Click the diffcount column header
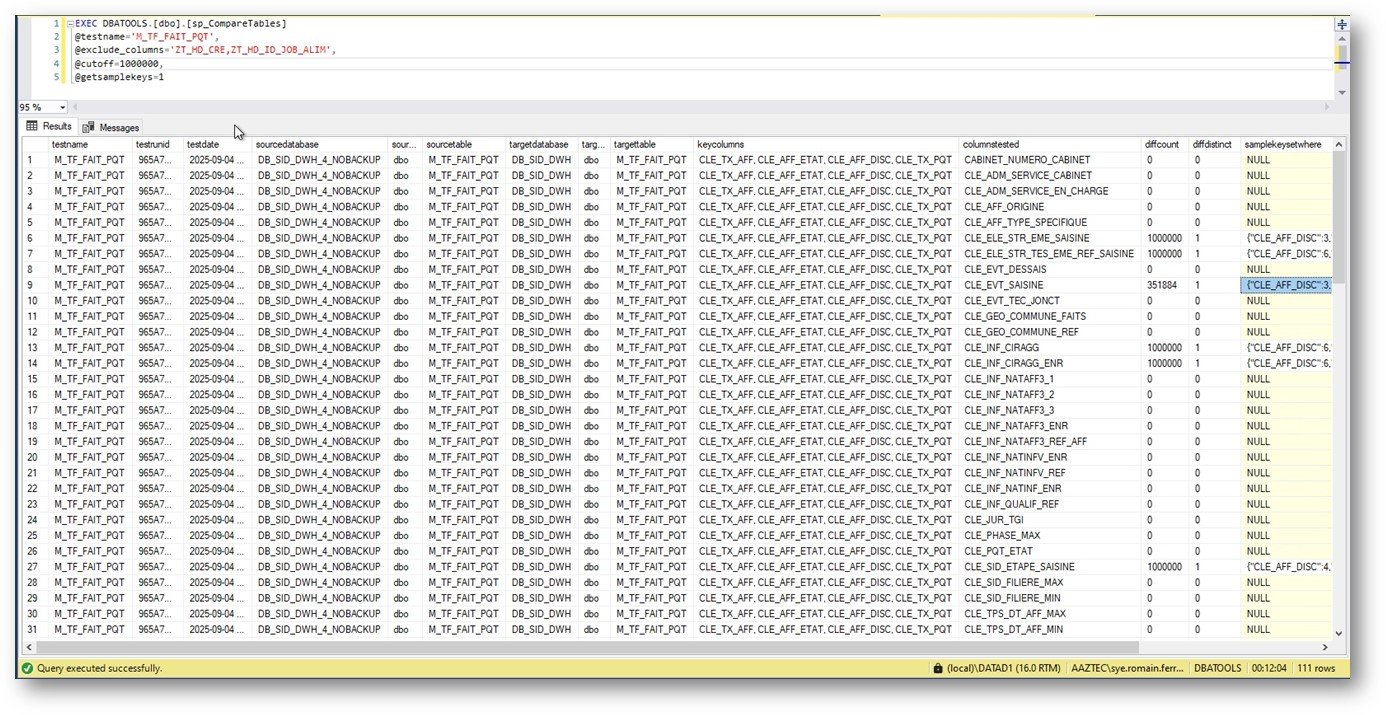1386x715 pixels. (1165, 144)
